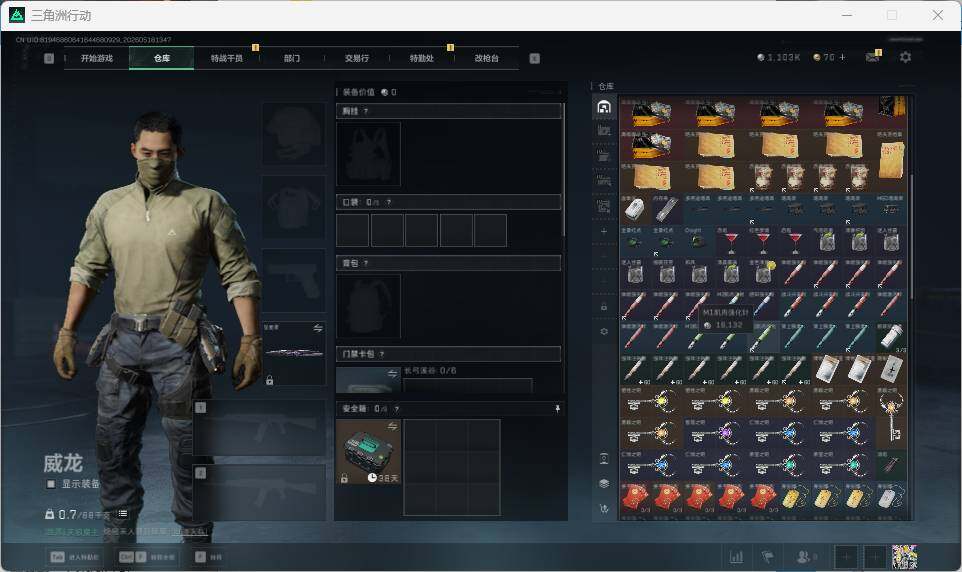This screenshot has height=572, width=962.
Task: Click the flag icon in bottom bar
Action: tap(767, 557)
